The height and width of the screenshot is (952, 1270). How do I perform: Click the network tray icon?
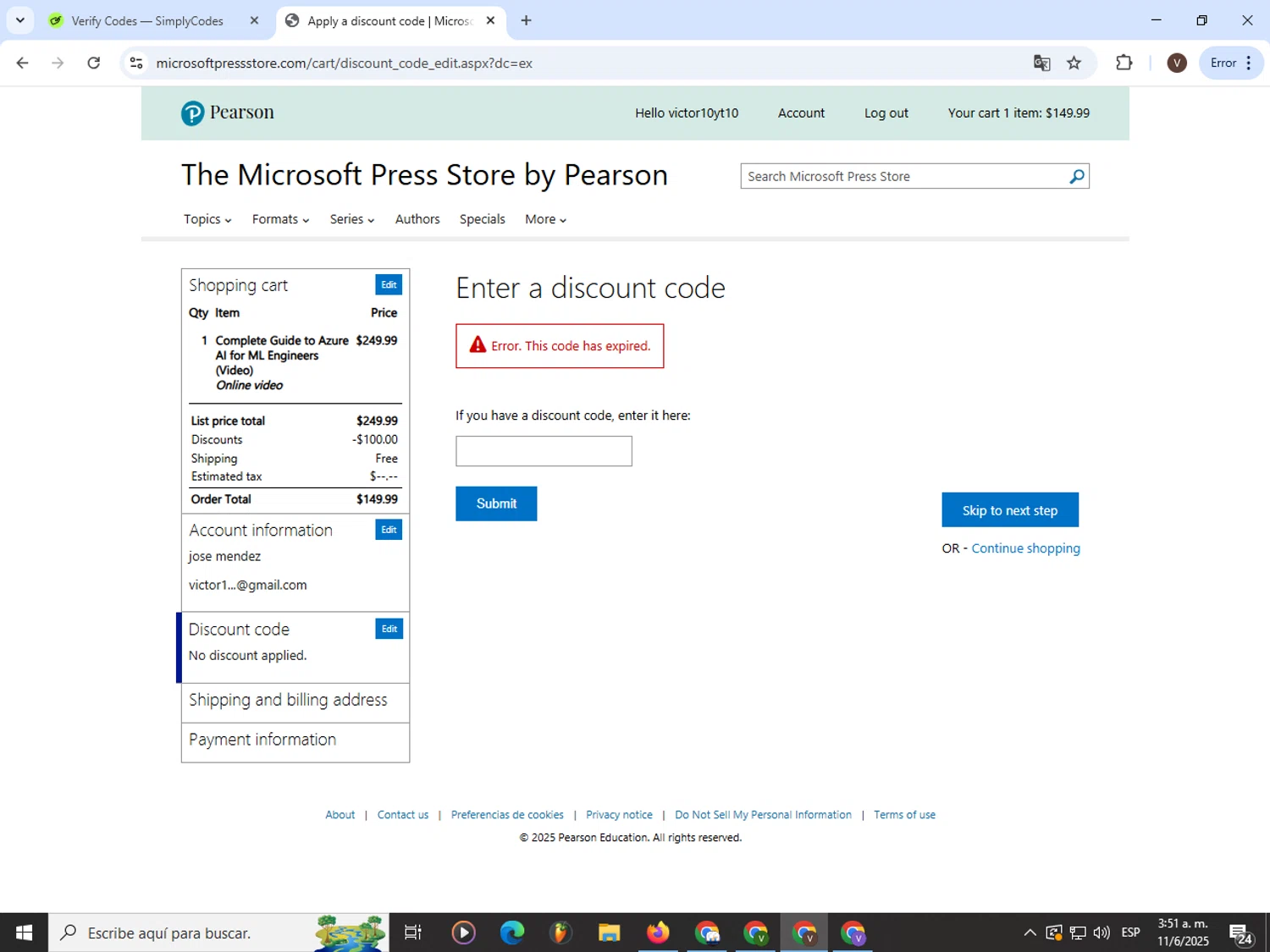coord(1078,933)
